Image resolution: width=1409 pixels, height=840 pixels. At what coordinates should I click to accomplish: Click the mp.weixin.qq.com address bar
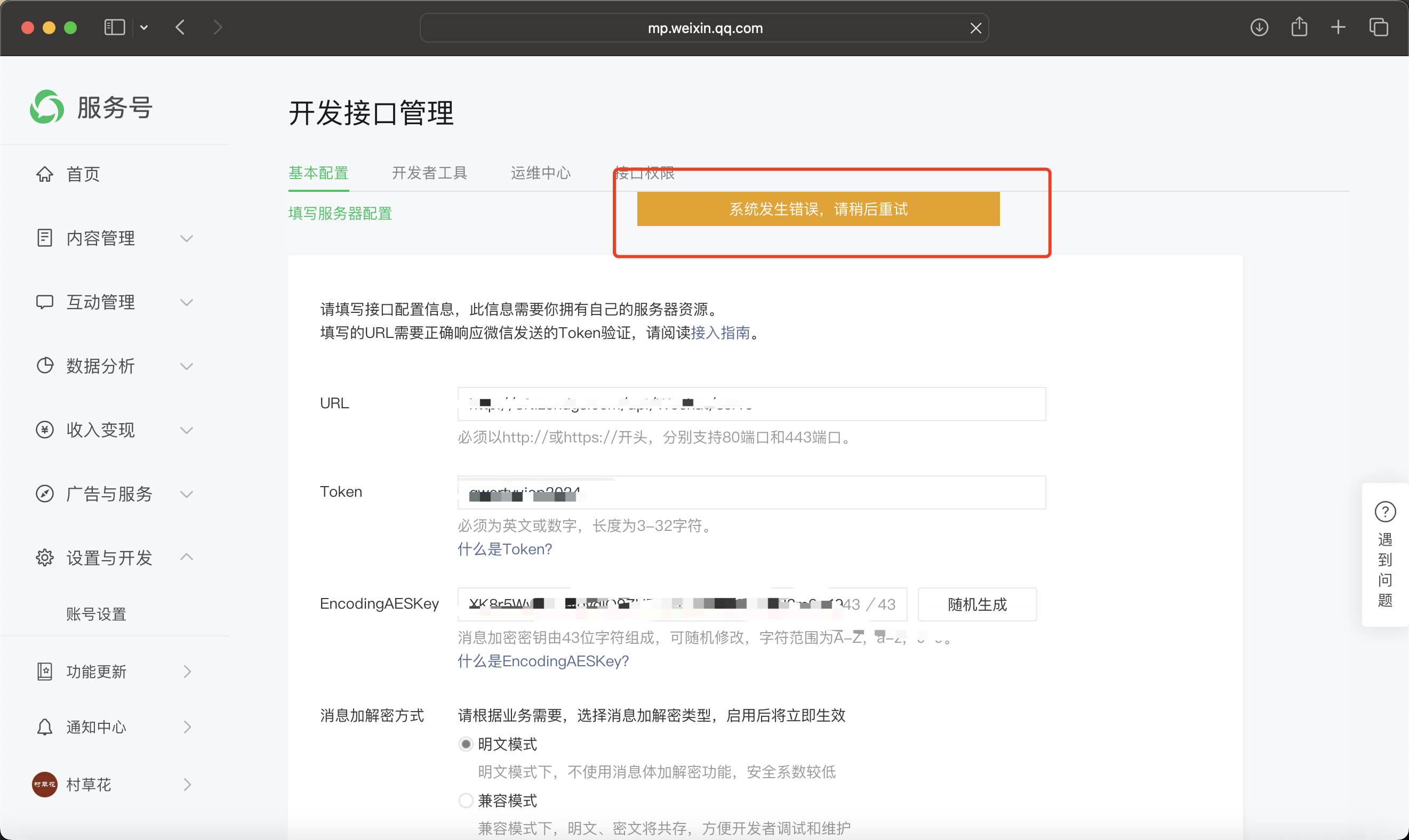704,28
